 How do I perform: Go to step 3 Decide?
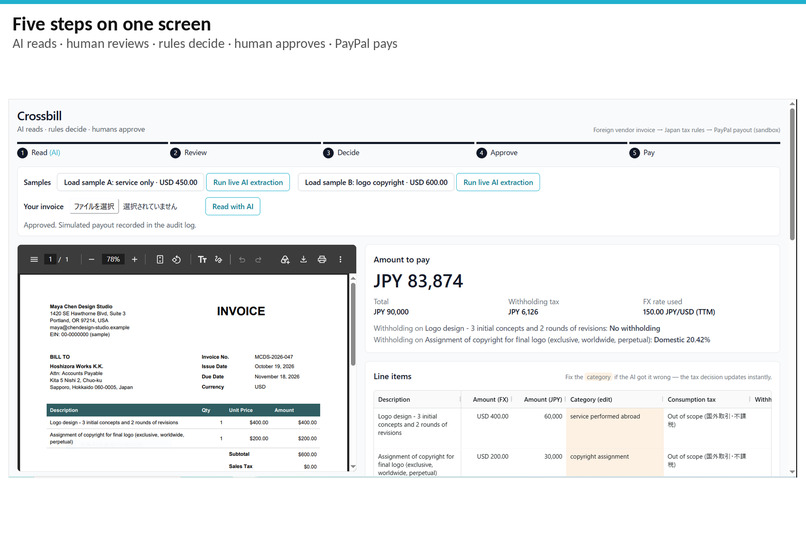(x=341, y=153)
